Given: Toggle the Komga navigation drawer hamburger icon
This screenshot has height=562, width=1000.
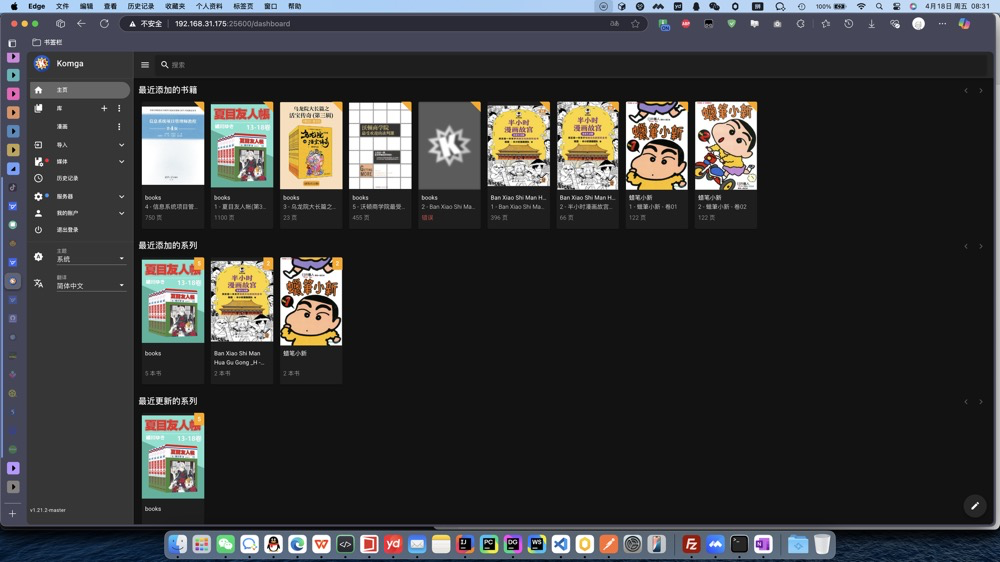Looking at the screenshot, I should coord(145,64).
